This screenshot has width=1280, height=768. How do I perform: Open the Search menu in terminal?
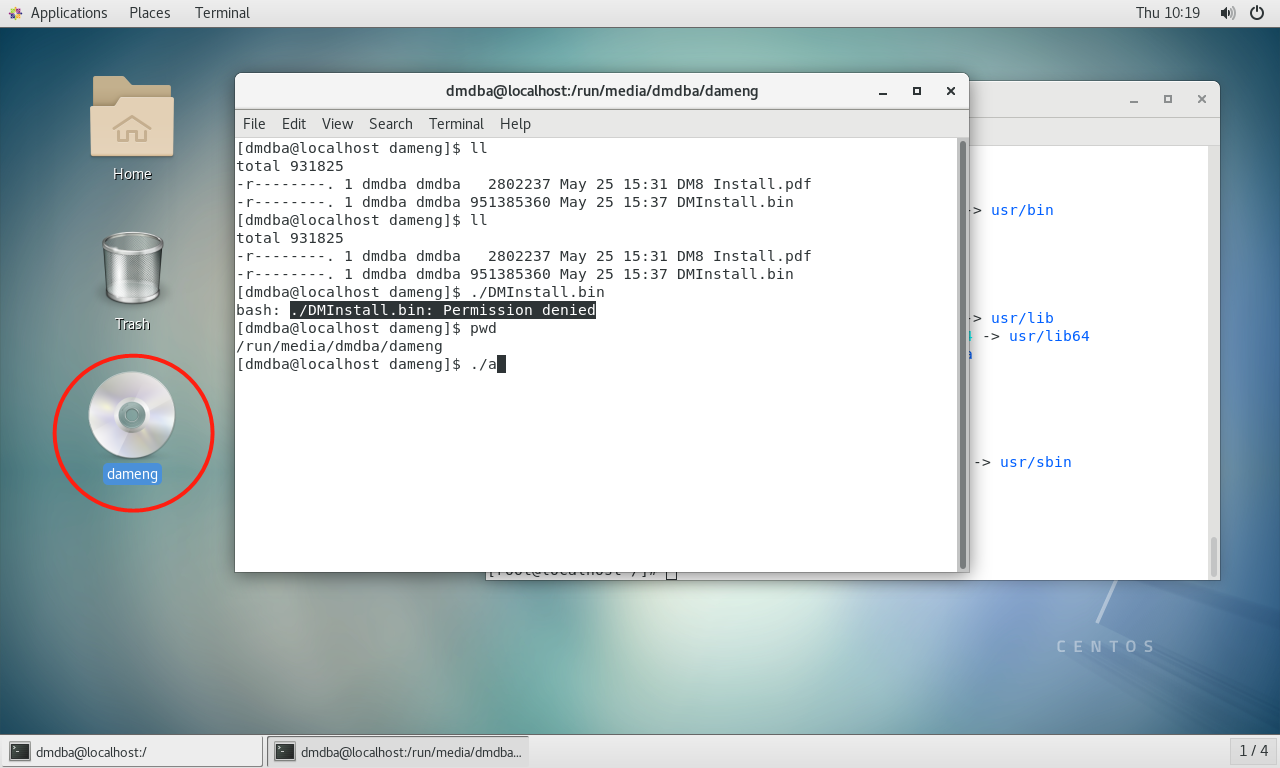391,124
